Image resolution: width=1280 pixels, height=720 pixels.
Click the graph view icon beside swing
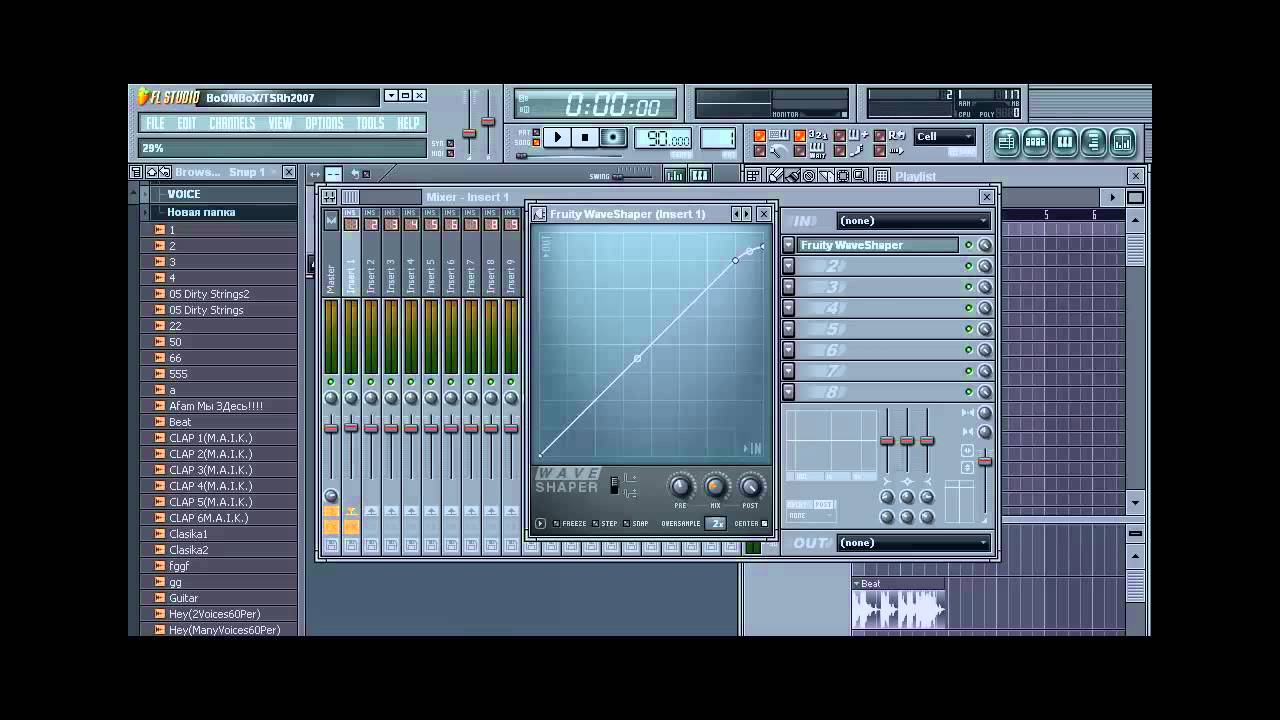click(675, 176)
